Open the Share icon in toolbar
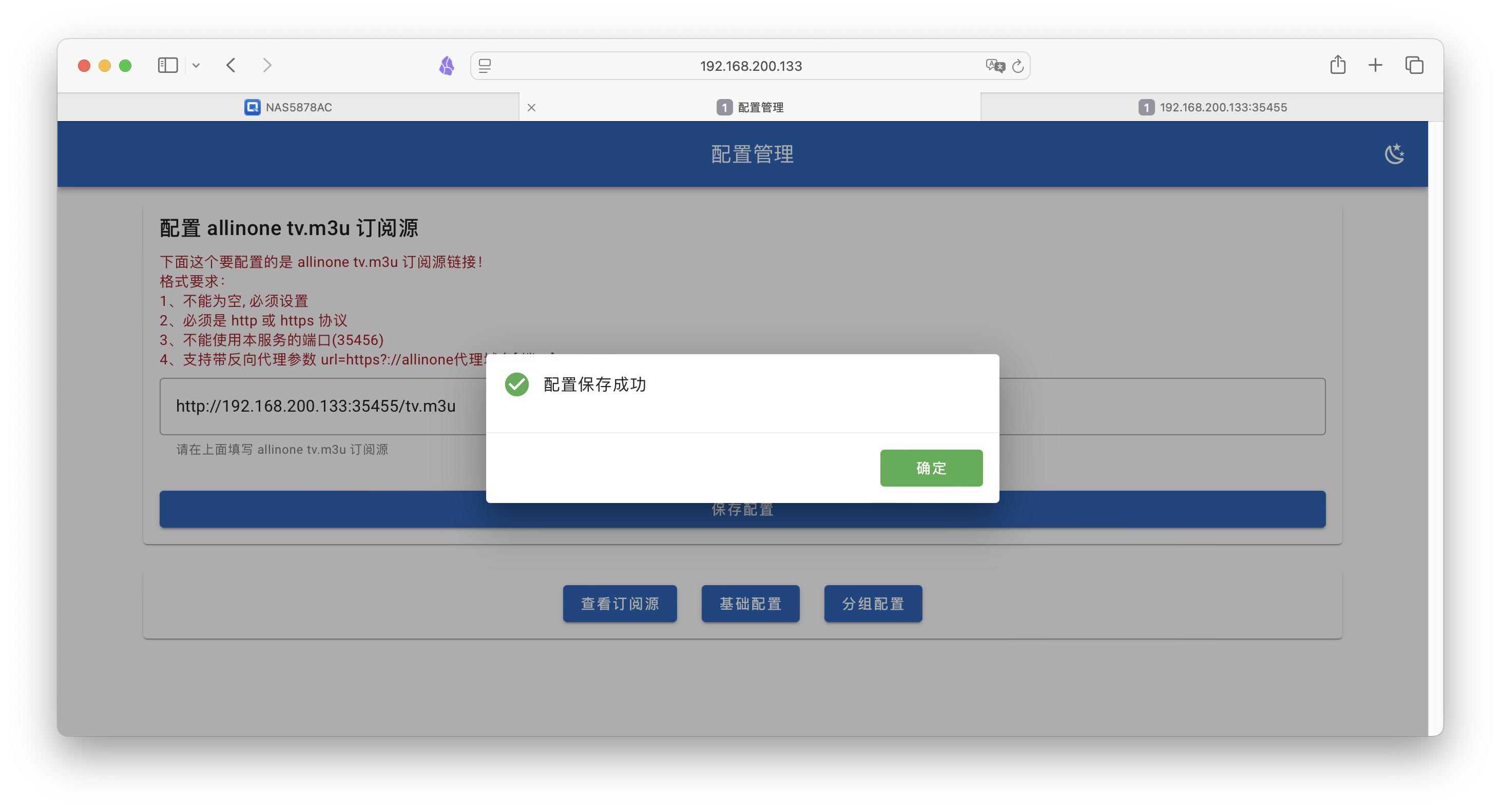This screenshot has height=812, width=1501. pyautogui.click(x=1338, y=65)
